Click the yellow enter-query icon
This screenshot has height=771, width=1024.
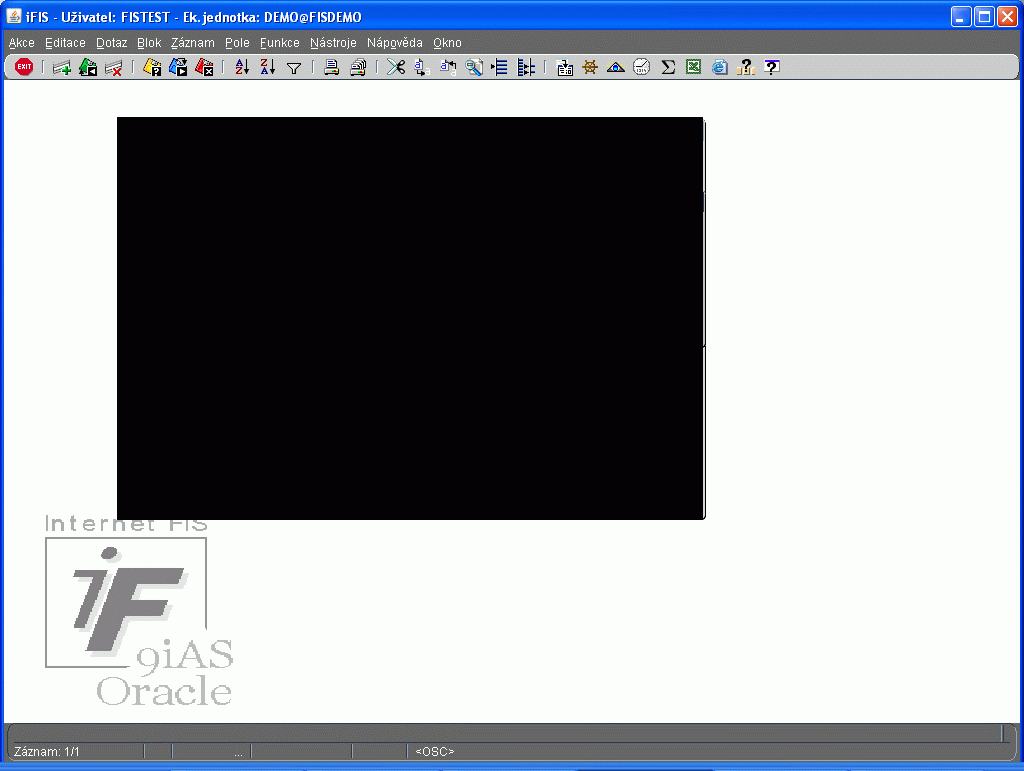click(152, 67)
